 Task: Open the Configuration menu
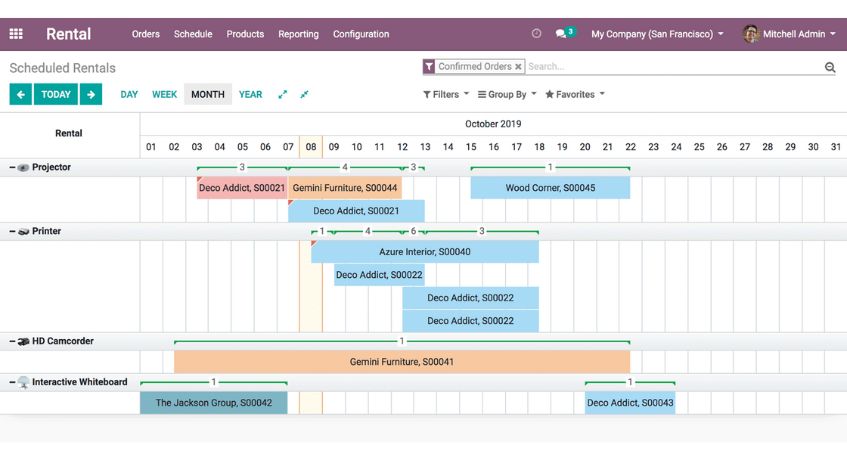[361, 34]
